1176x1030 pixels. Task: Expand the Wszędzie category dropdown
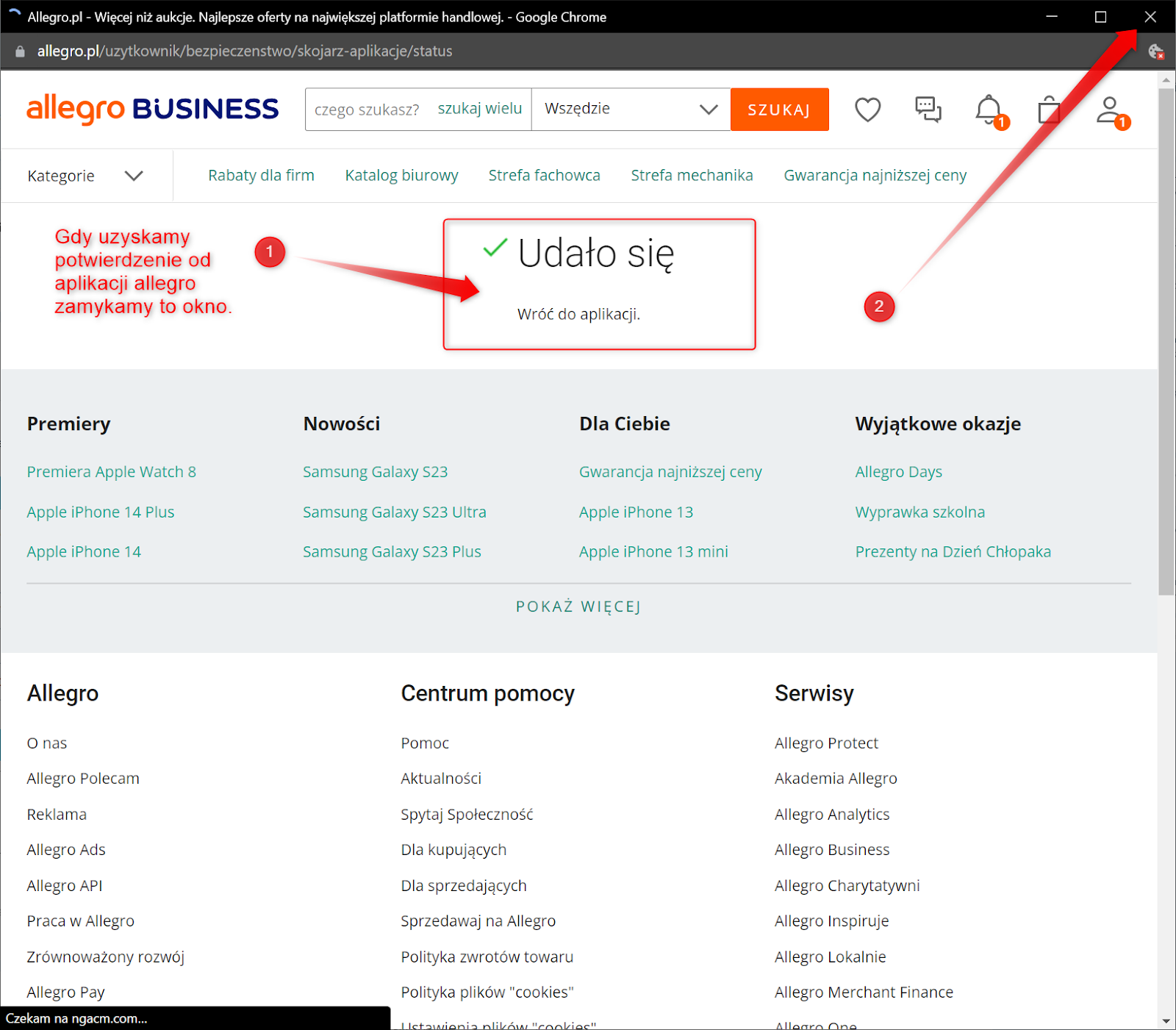[631, 110]
